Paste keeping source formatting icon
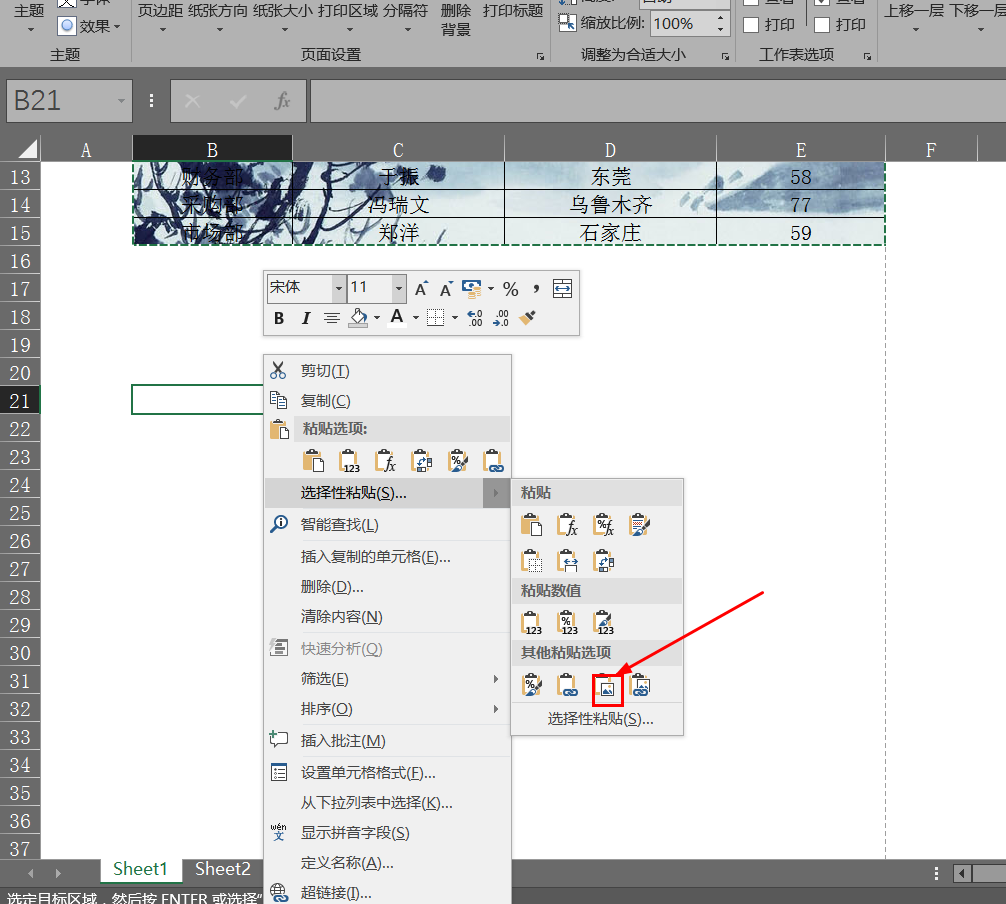Viewport: 1006px width, 904px height. 640,525
